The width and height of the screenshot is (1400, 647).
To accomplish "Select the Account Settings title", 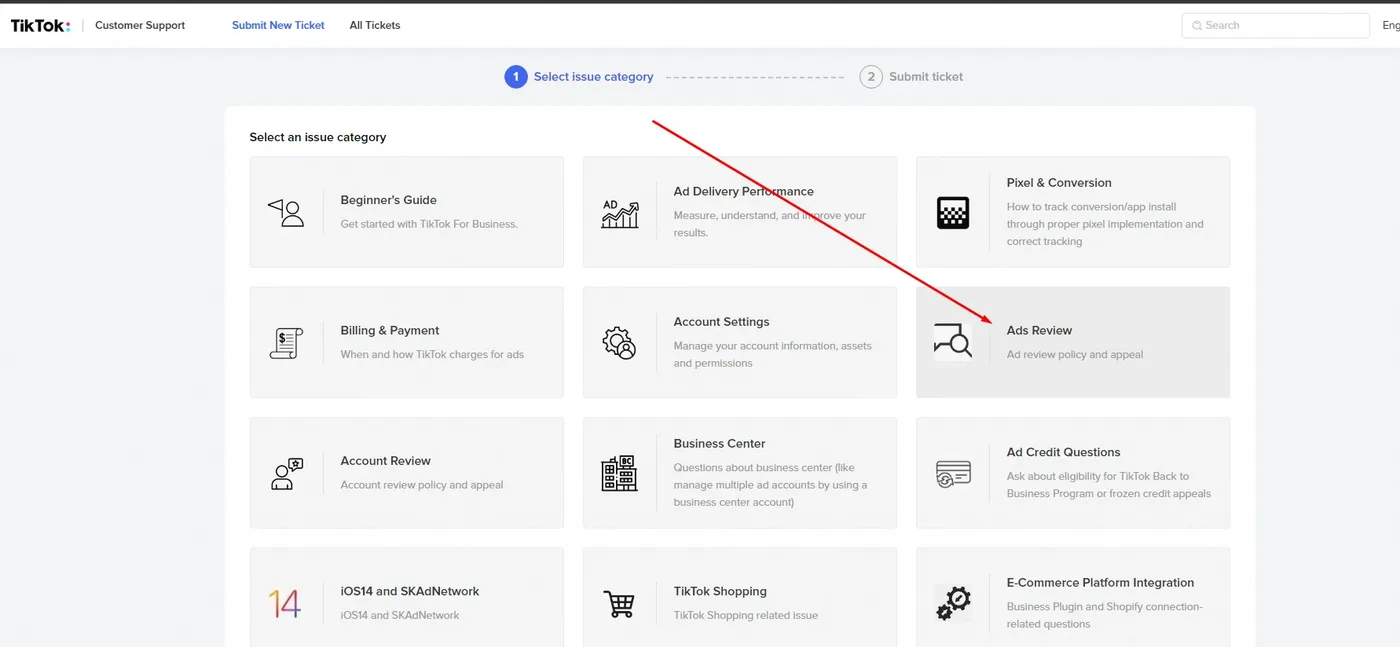I will coord(721,322).
